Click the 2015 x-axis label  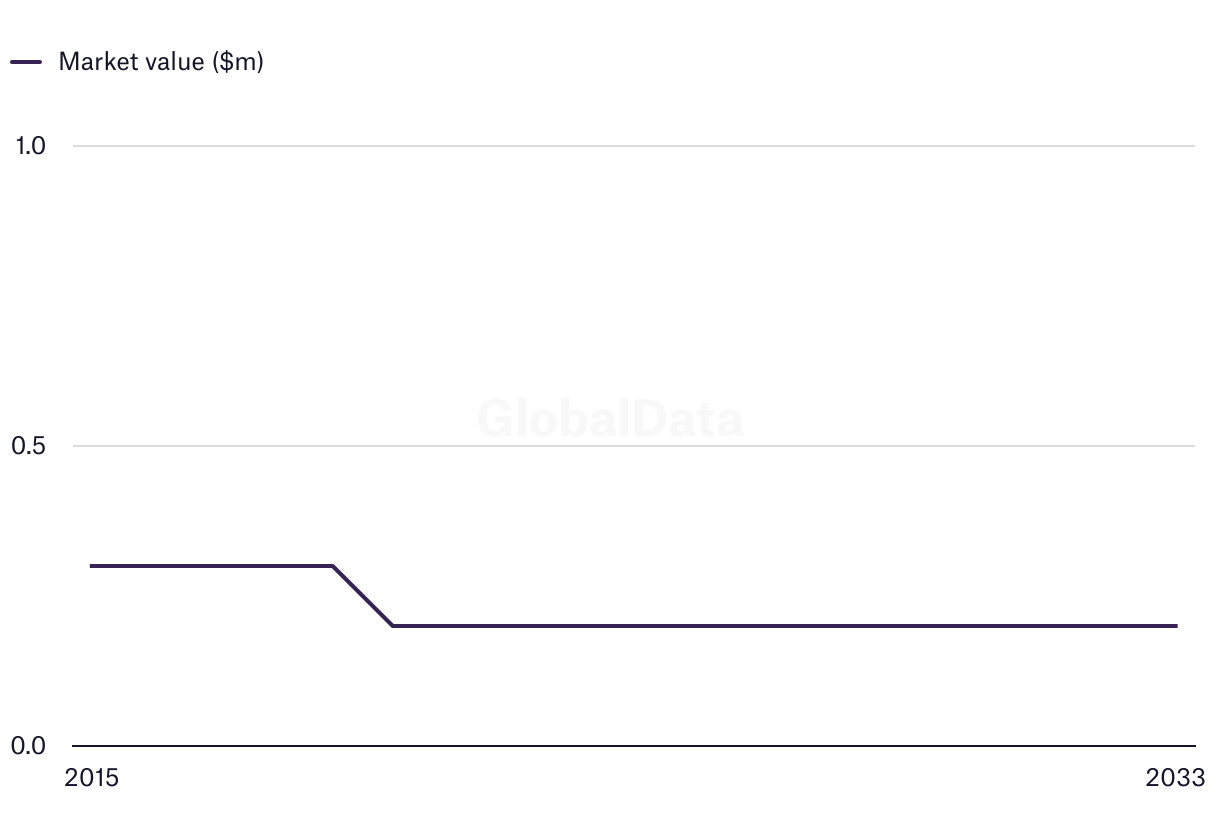coord(91,778)
